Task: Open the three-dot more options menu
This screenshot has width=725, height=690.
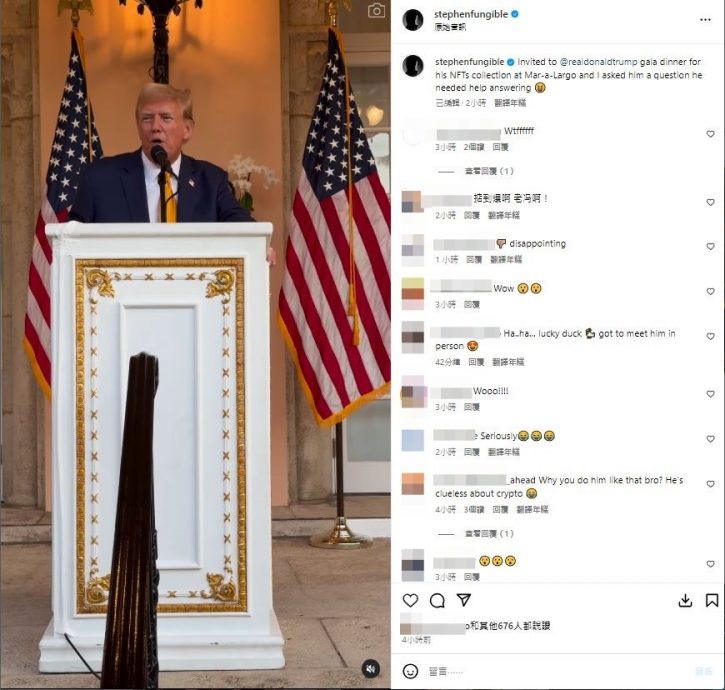Action: click(x=705, y=19)
